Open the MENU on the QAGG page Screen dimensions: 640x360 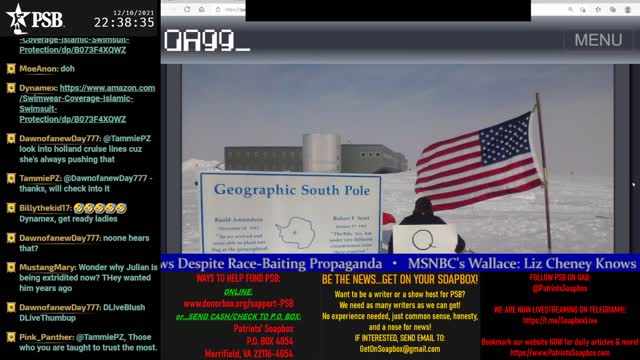tap(598, 40)
